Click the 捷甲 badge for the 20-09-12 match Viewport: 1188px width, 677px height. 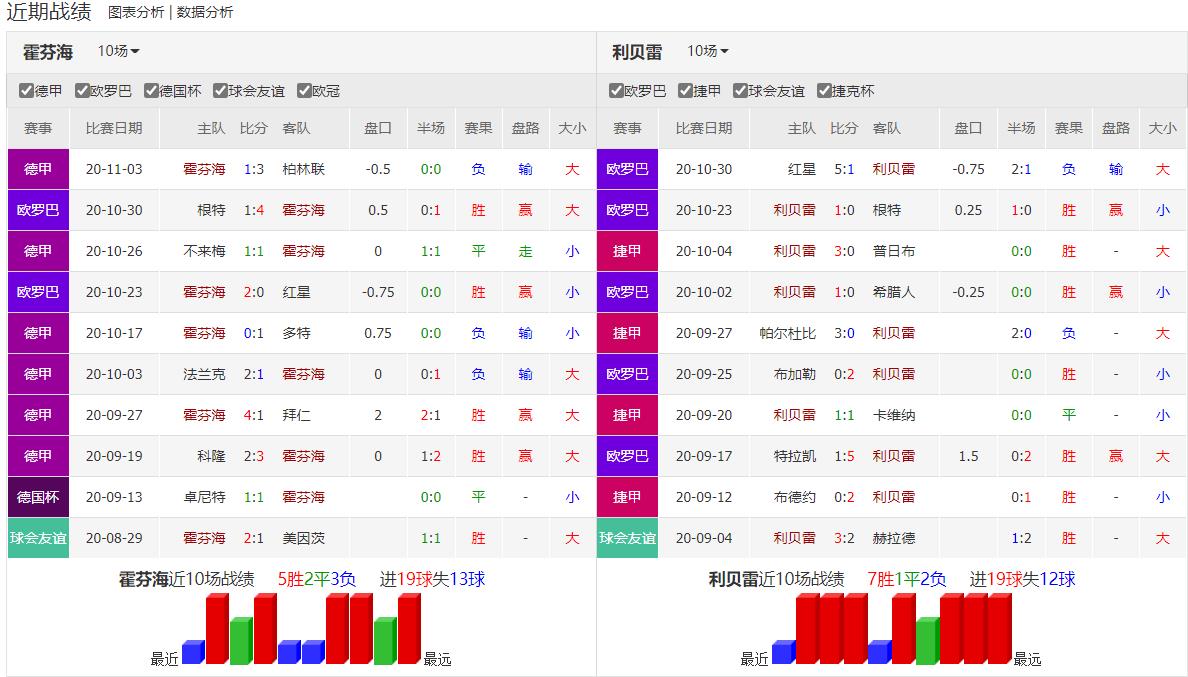627,497
